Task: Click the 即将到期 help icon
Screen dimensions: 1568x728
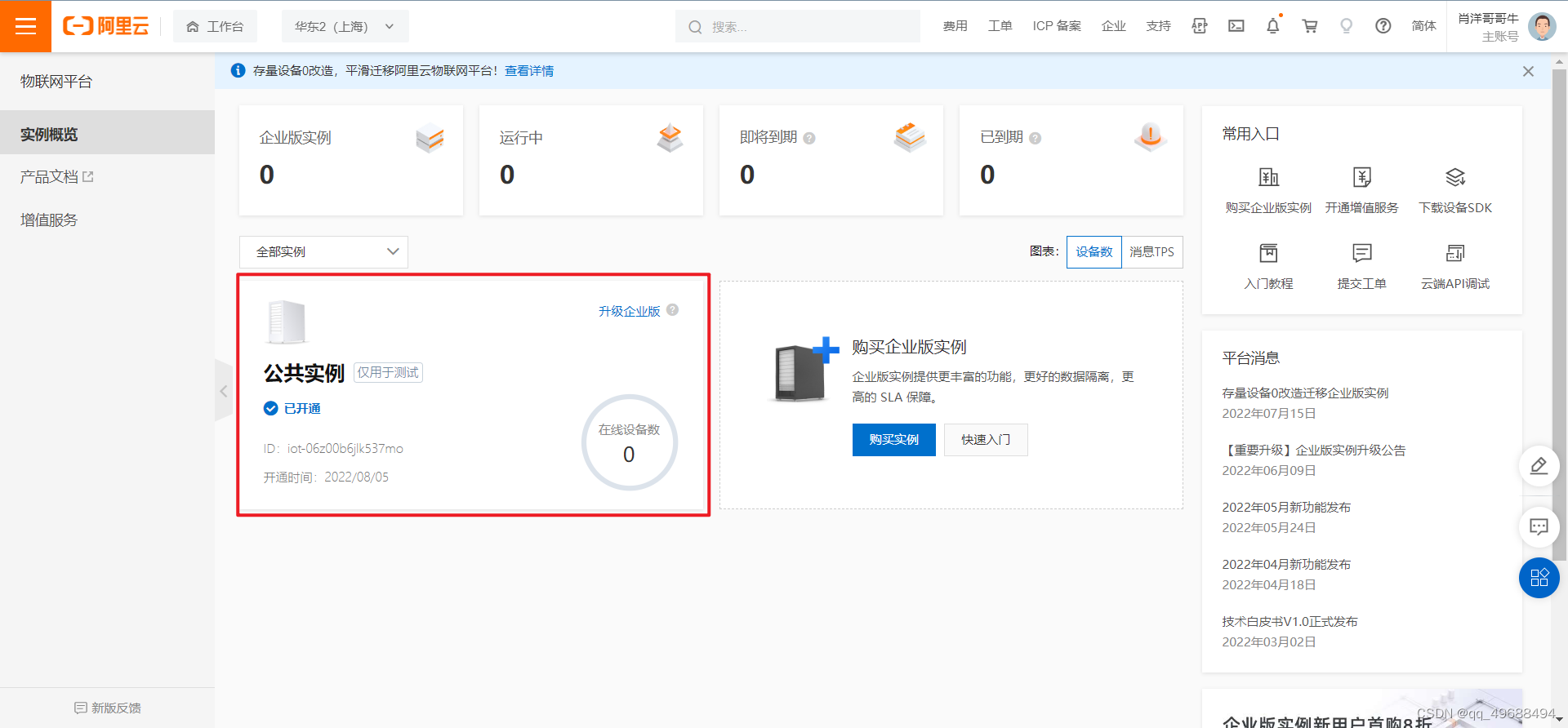Action: pyautogui.click(x=809, y=138)
